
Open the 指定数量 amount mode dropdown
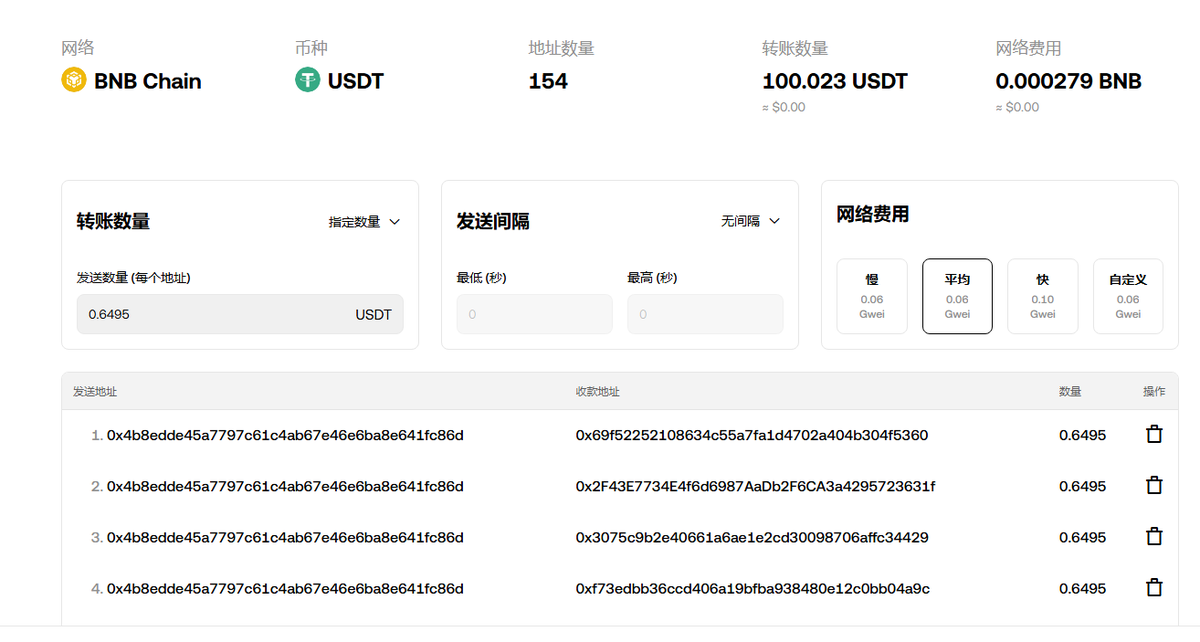pos(364,222)
